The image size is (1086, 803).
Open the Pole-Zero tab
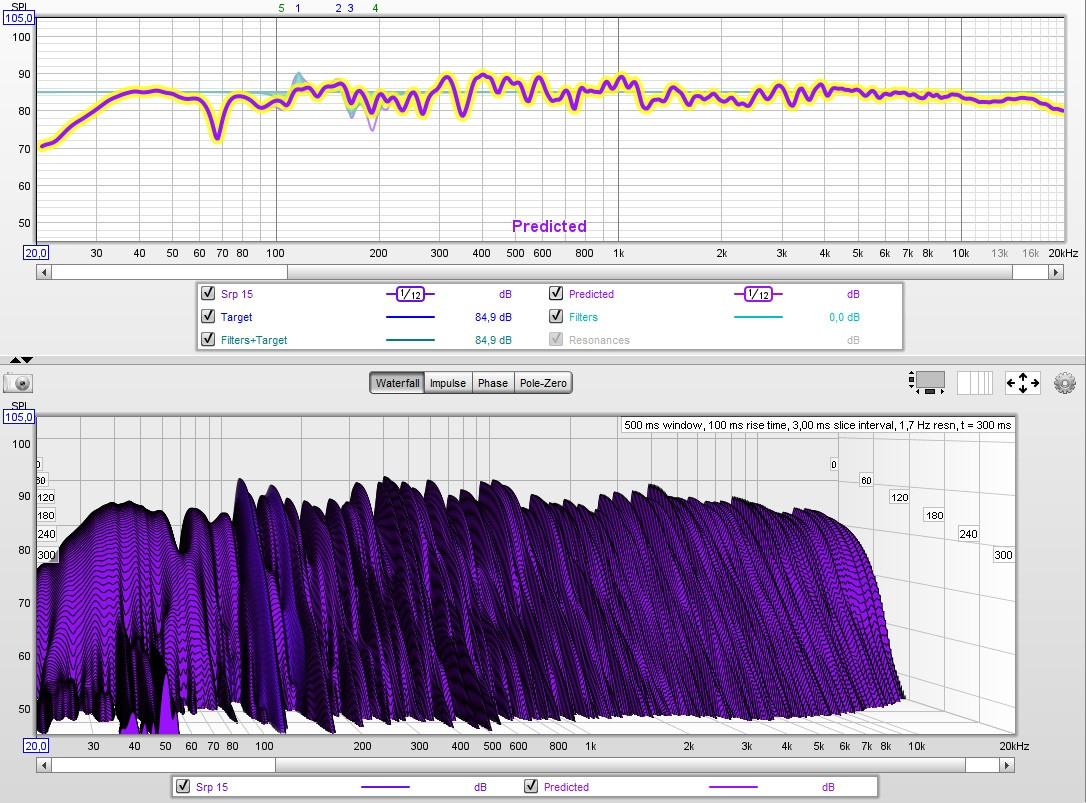pos(542,383)
